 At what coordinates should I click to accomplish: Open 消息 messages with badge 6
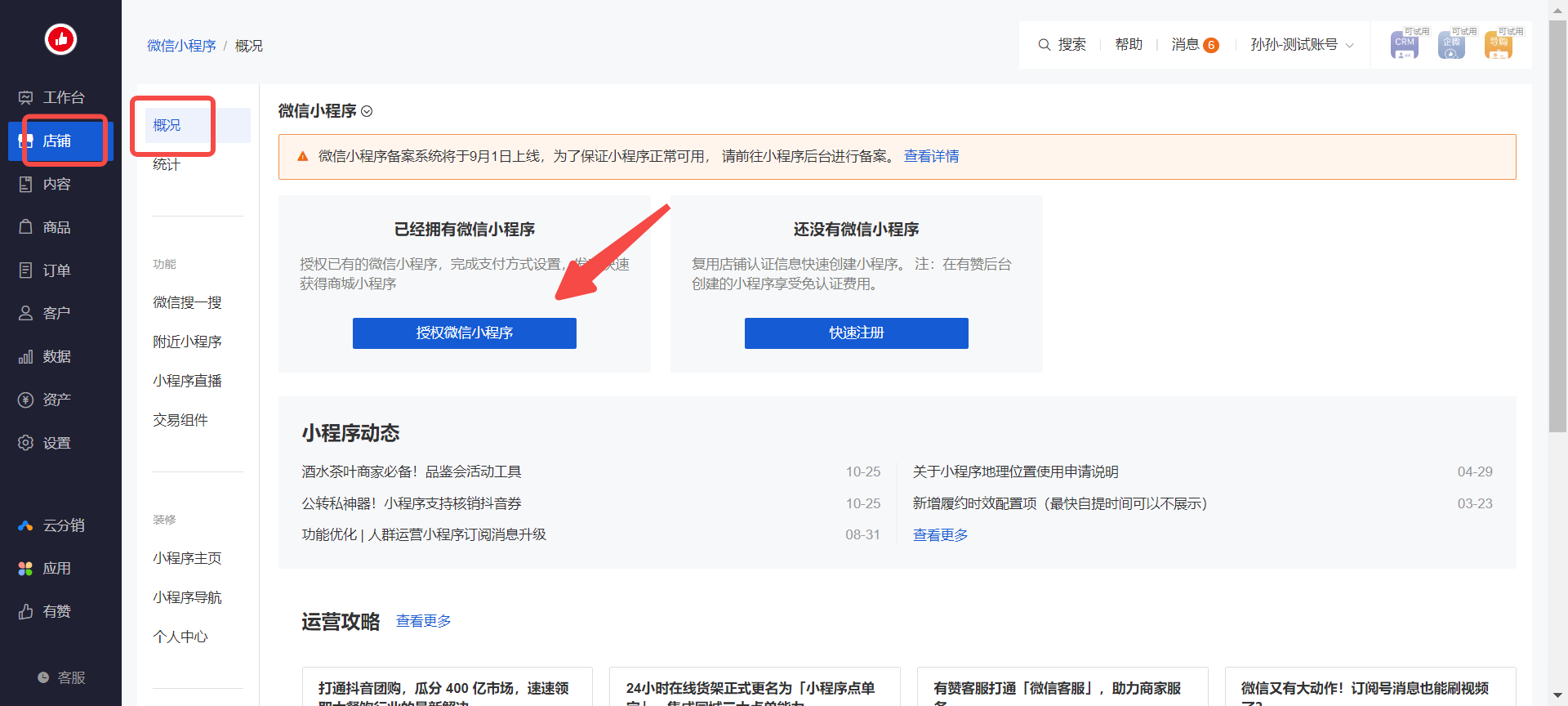coord(1195,45)
